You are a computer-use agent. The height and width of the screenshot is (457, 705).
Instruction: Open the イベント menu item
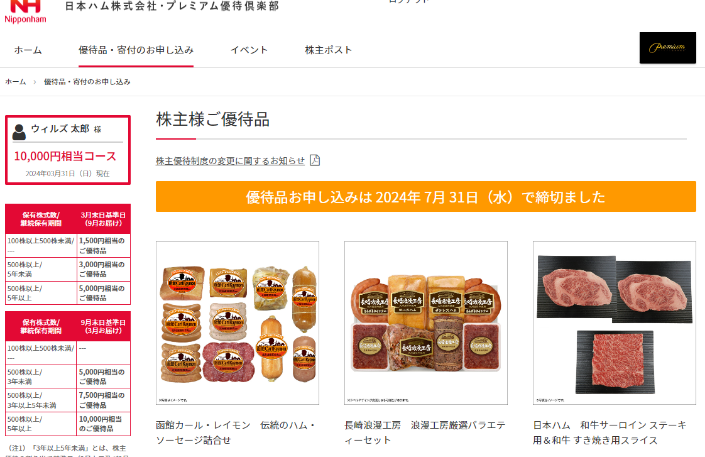point(249,50)
